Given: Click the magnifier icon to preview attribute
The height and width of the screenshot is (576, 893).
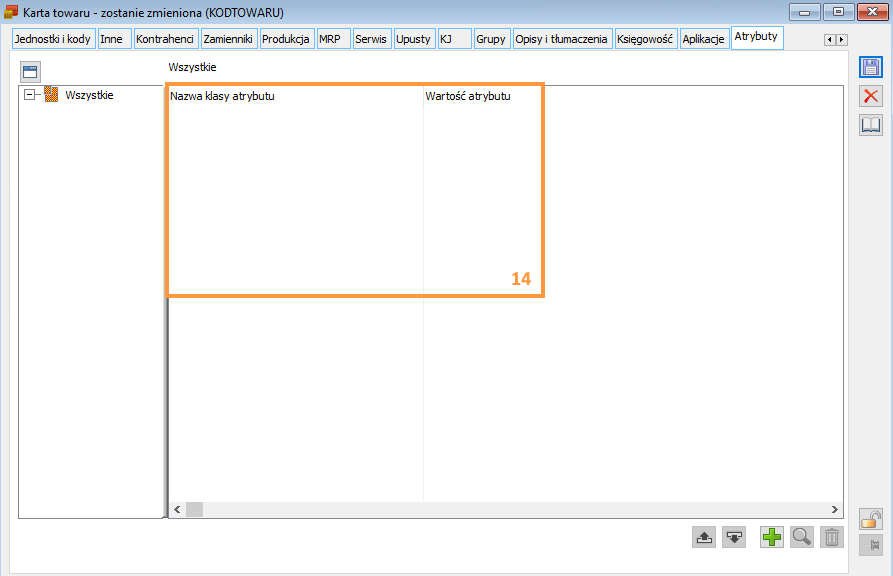Looking at the screenshot, I should (x=801, y=537).
